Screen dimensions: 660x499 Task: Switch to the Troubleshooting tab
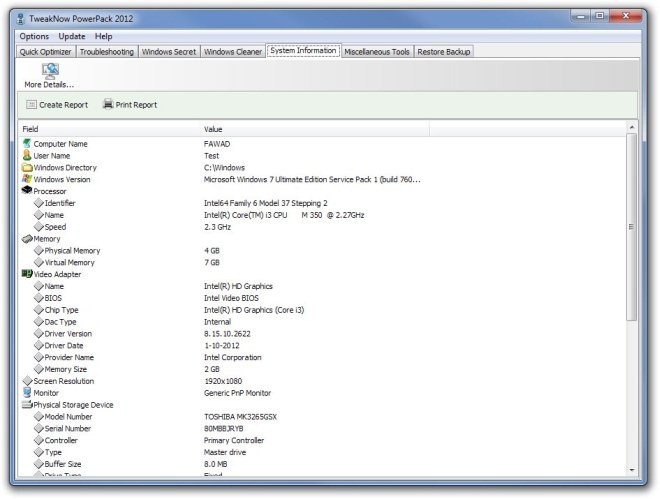coord(107,52)
